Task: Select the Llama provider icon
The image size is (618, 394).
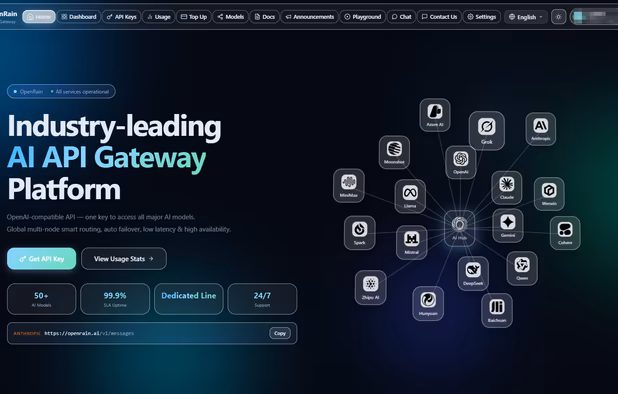Action: 410,196
